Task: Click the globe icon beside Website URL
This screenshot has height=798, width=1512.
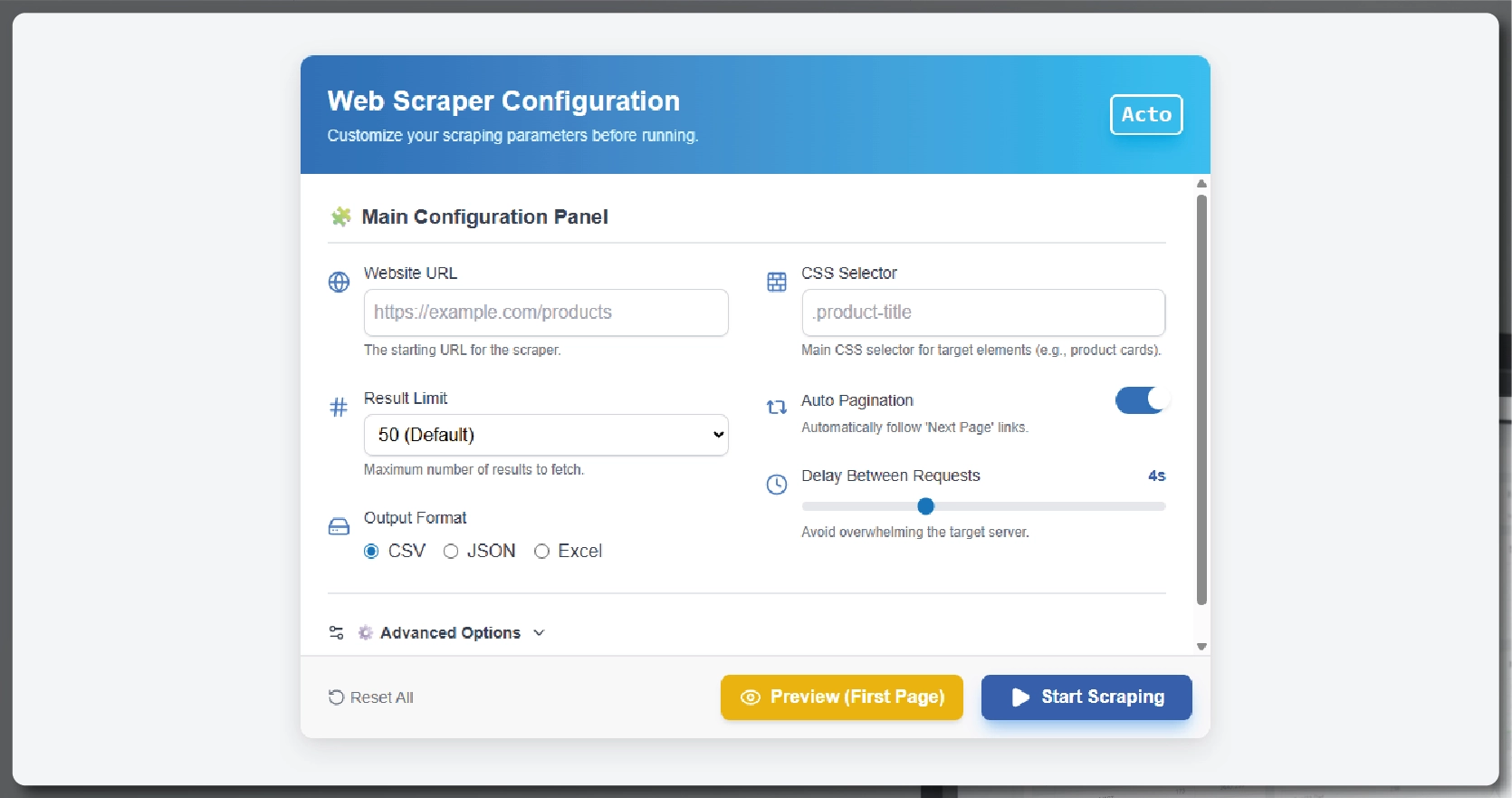Action: [339, 282]
